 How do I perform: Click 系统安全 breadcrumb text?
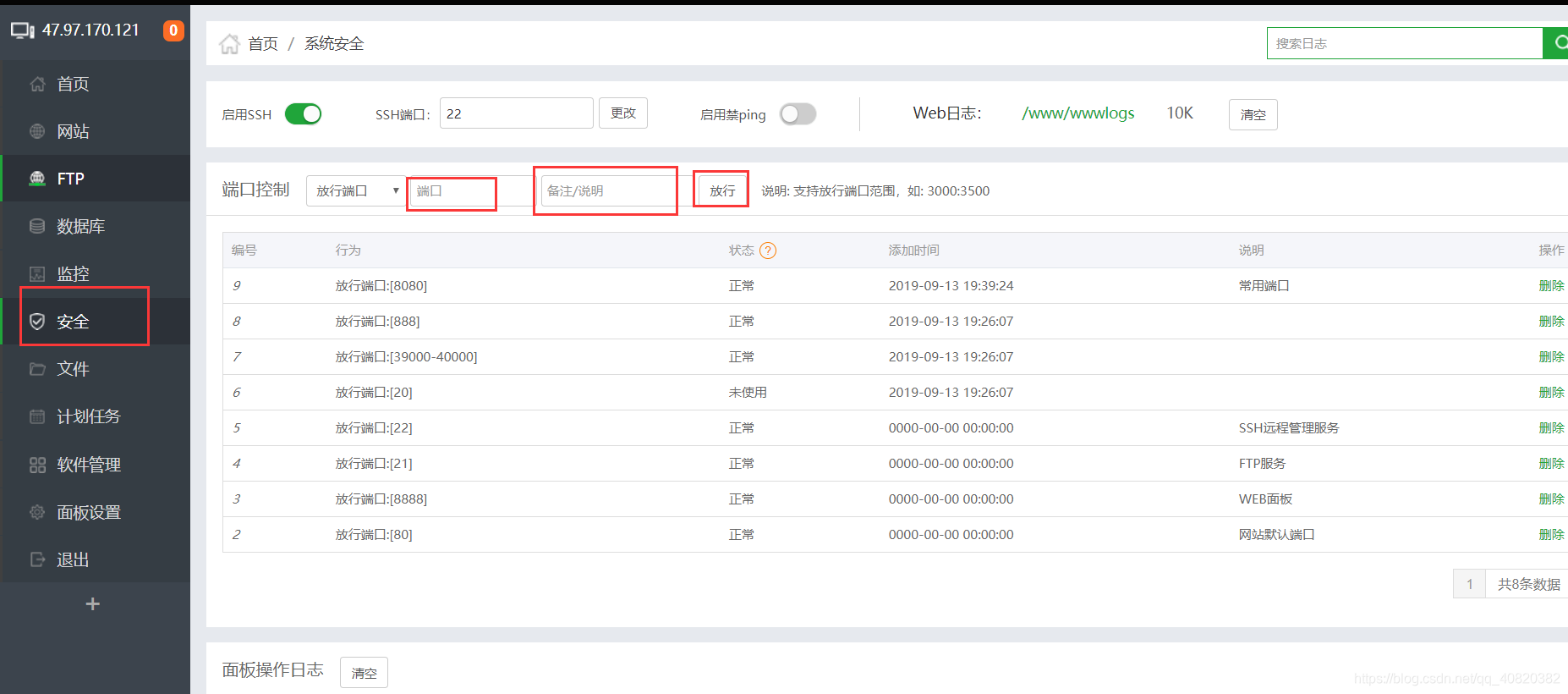coord(334,44)
